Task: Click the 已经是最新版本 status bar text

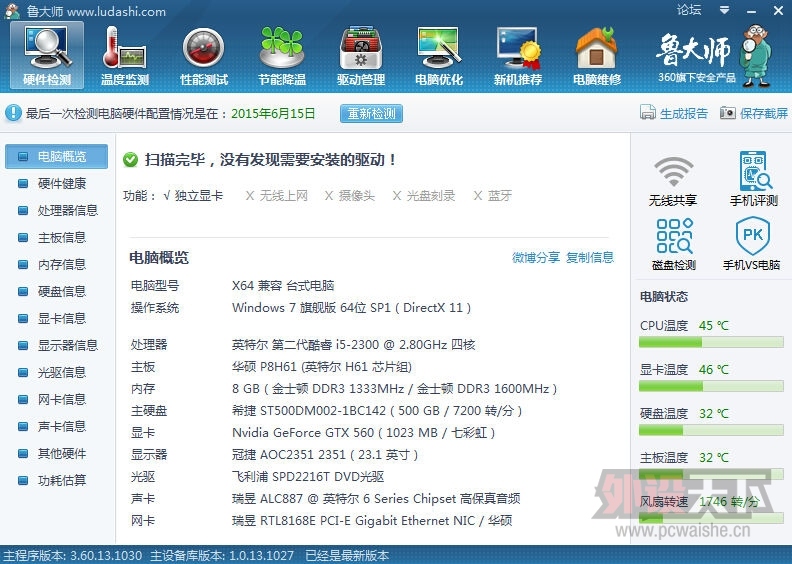Action: pos(347,555)
